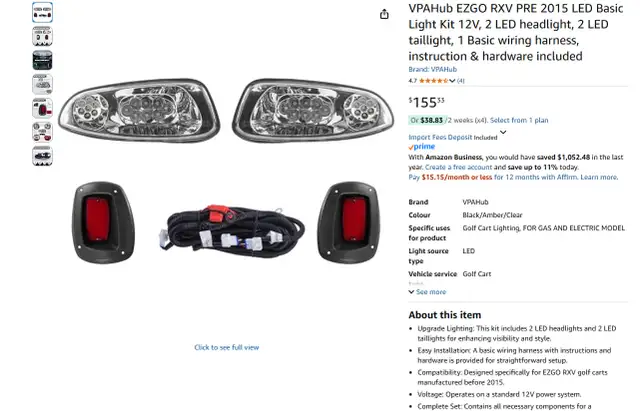Open the last golf cart thumbnail
The image size is (640, 411).
tap(42, 156)
